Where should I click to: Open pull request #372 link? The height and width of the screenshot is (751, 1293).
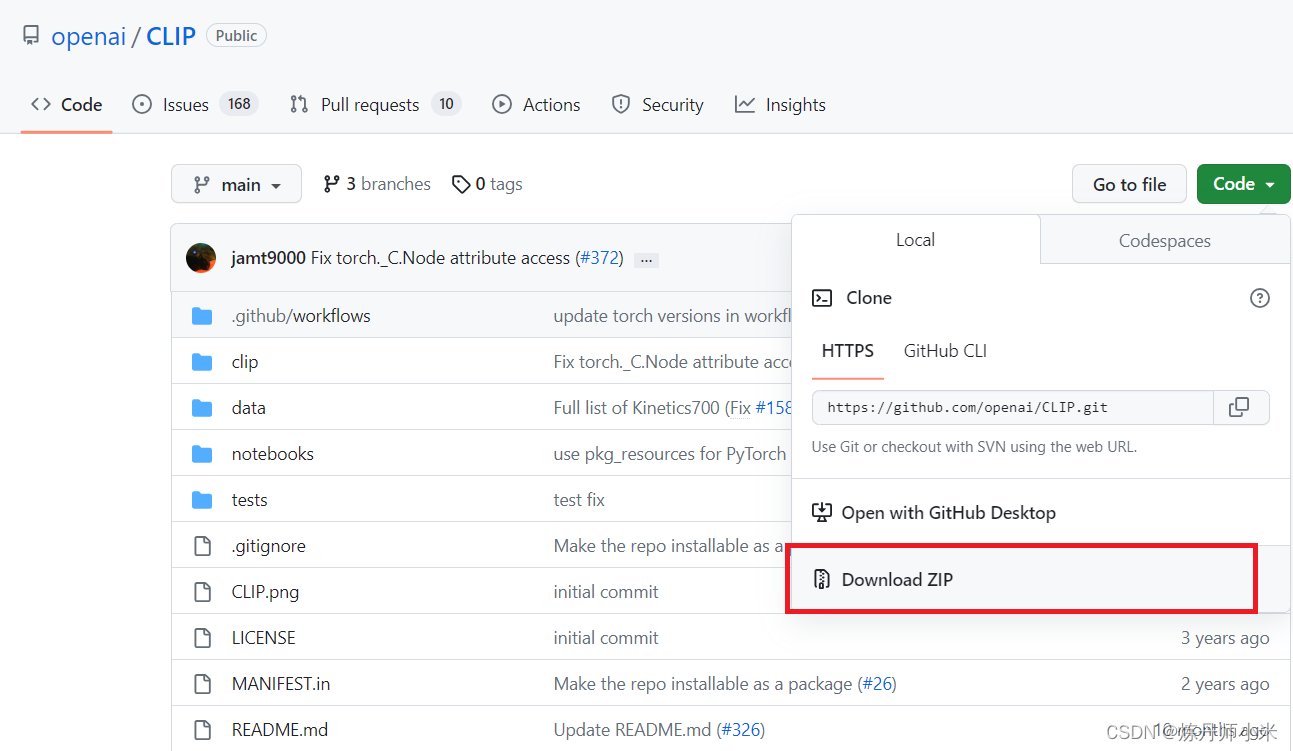600,258
